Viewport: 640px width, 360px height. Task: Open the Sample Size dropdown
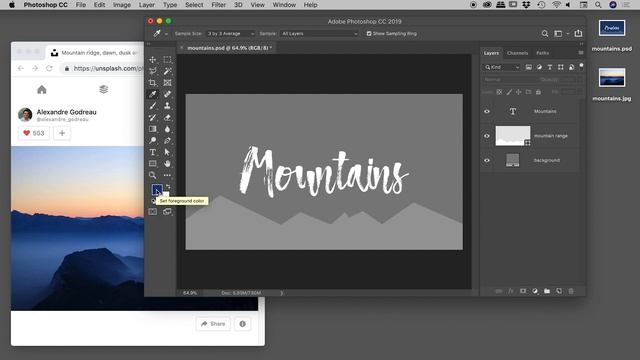pos(231,33)
